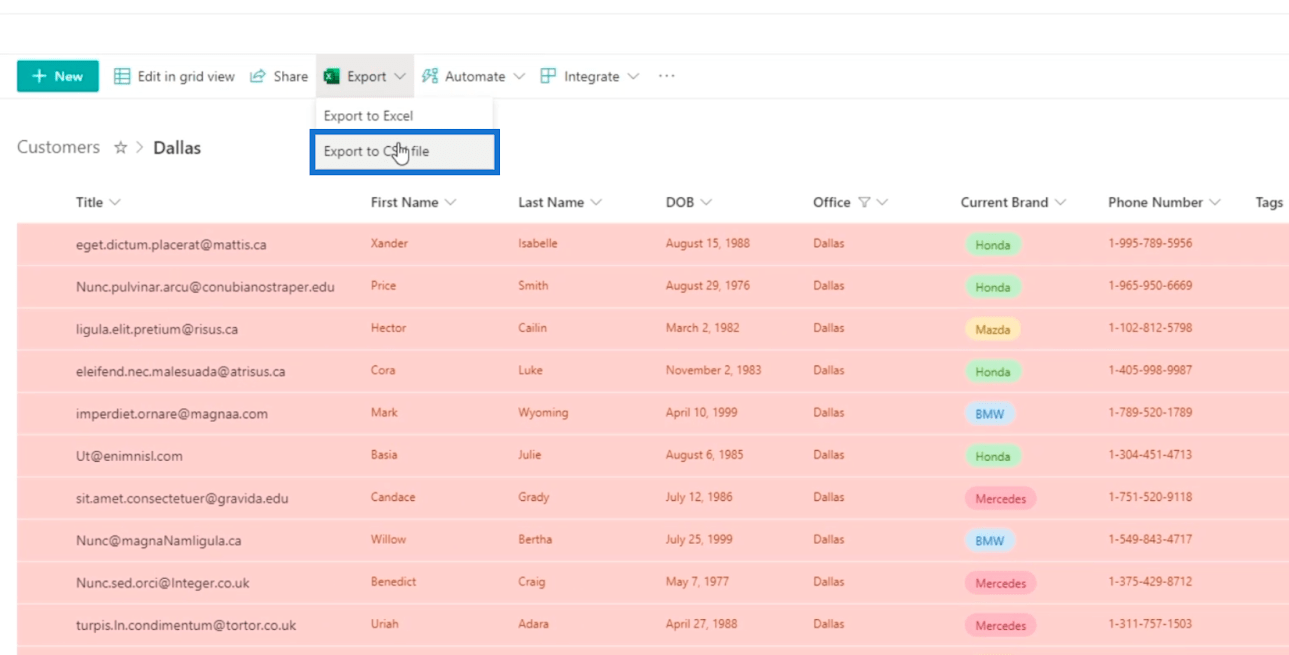Click the DOB cell August 15, 1988
This screenshot has width=1289, height=655.
click(707, 243)
